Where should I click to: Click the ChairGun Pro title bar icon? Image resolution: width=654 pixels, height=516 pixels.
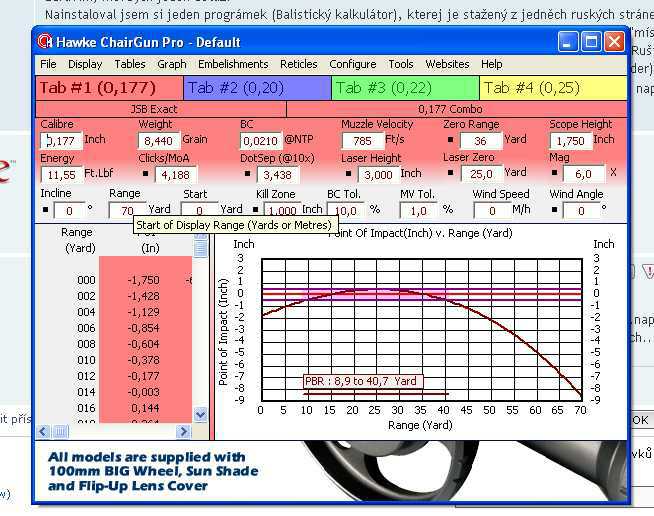[x=45, y=42]
